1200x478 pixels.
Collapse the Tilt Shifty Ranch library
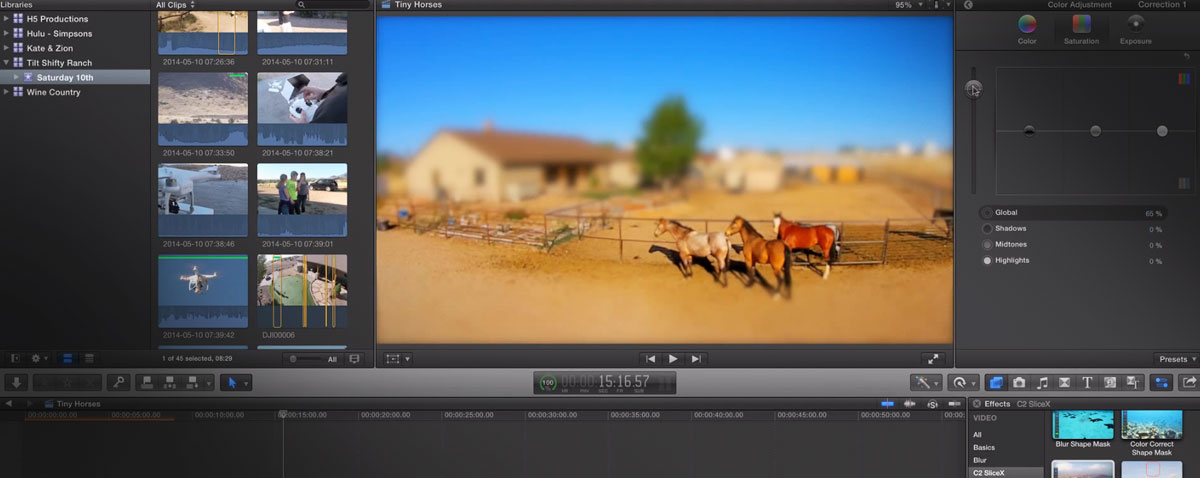point(8,62)
